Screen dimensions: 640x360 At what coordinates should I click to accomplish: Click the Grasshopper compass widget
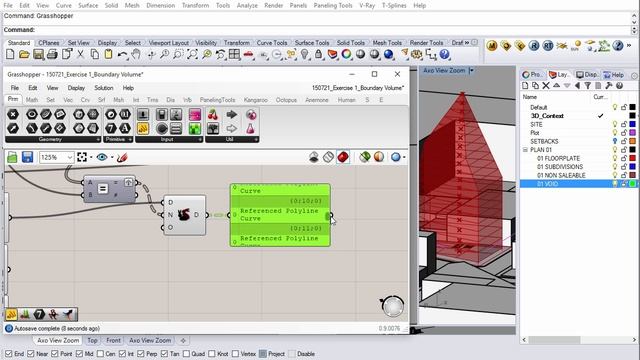coord(393,307)
